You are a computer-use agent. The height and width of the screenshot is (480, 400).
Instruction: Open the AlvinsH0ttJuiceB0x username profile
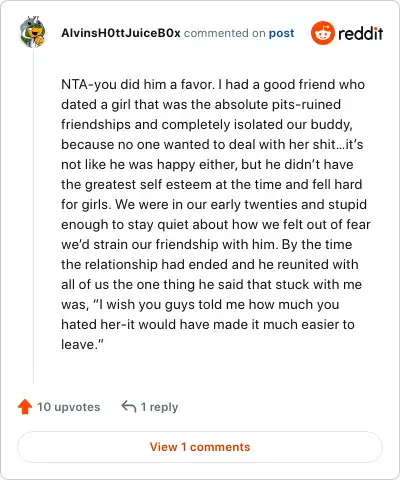(121, 33)
